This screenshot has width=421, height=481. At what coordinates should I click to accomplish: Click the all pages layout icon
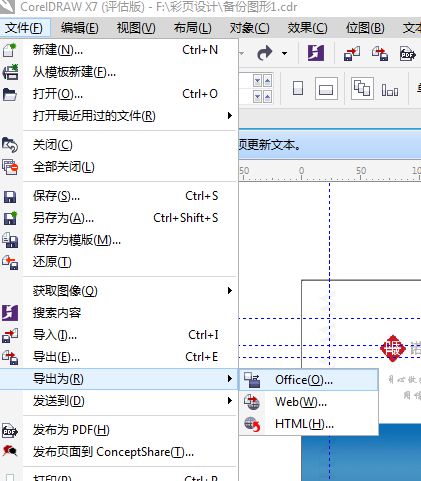point(362,89)
